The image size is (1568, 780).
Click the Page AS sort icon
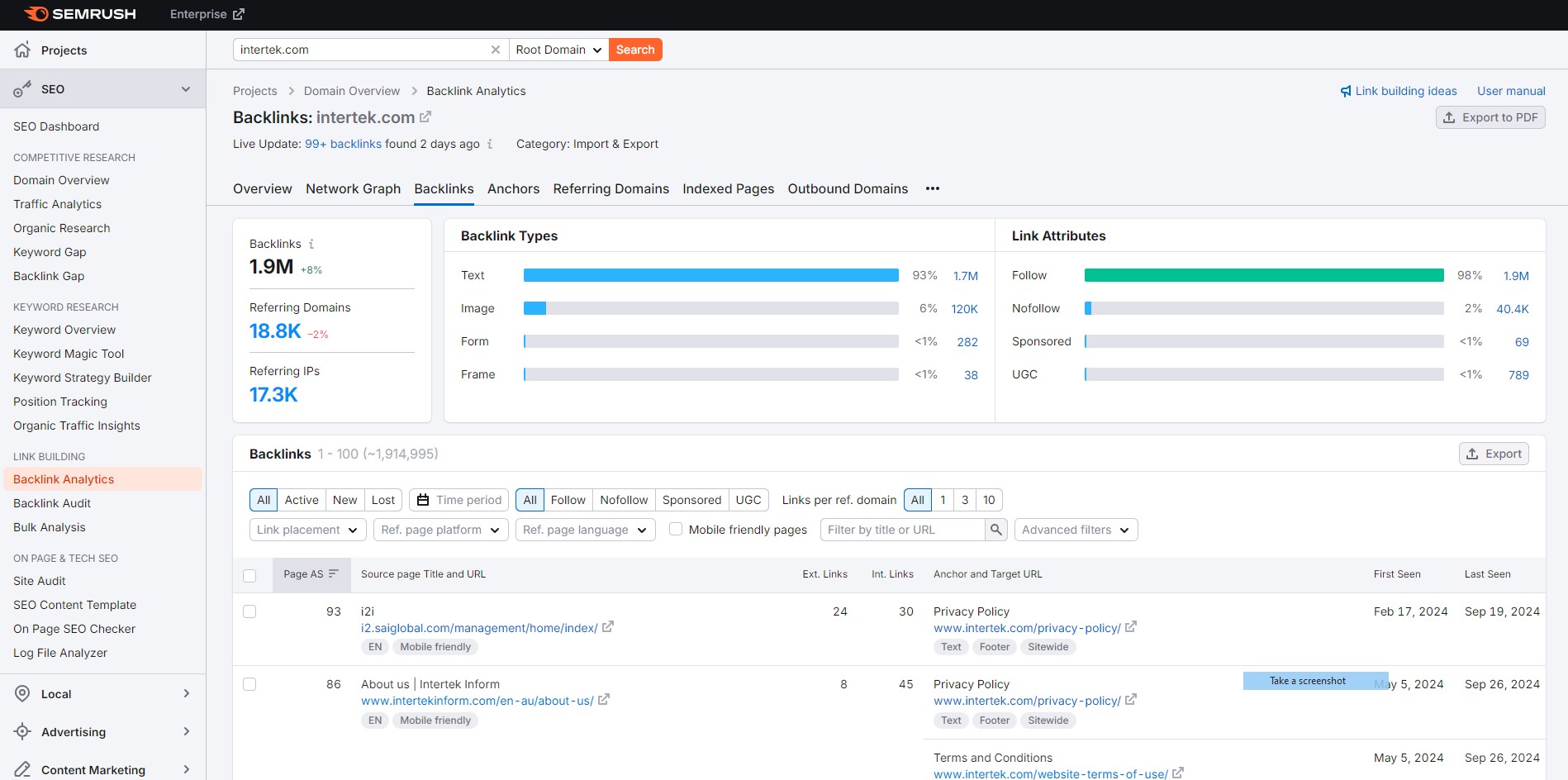tap(334, 573)
